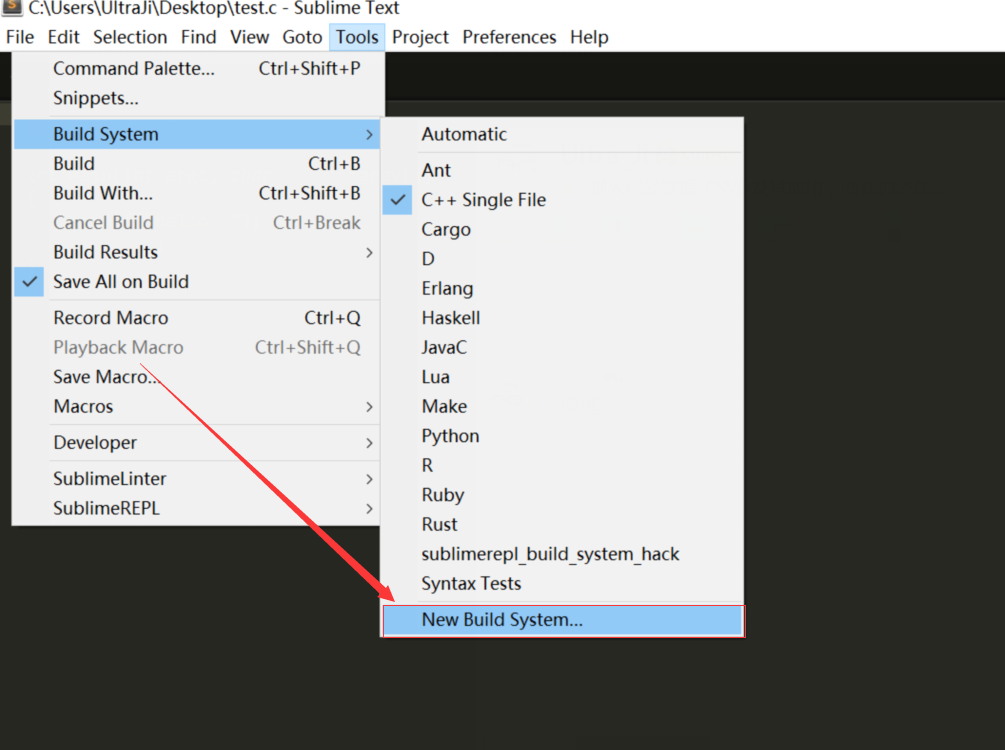Open the Help menu
The image size is (1005, 750).
589,37
